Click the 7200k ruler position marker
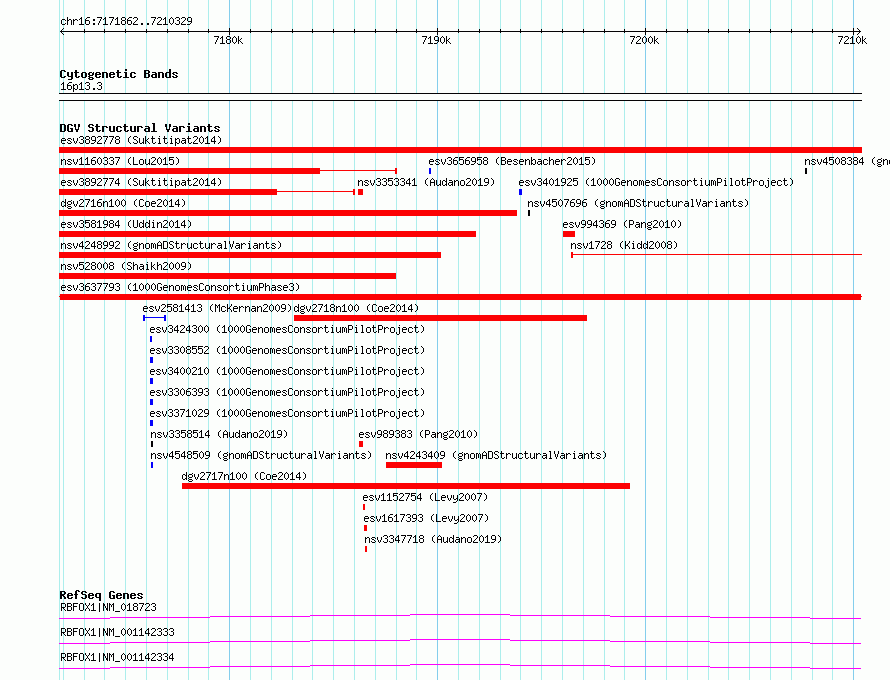This screenshot has width=890, height=680. (644, 40)
